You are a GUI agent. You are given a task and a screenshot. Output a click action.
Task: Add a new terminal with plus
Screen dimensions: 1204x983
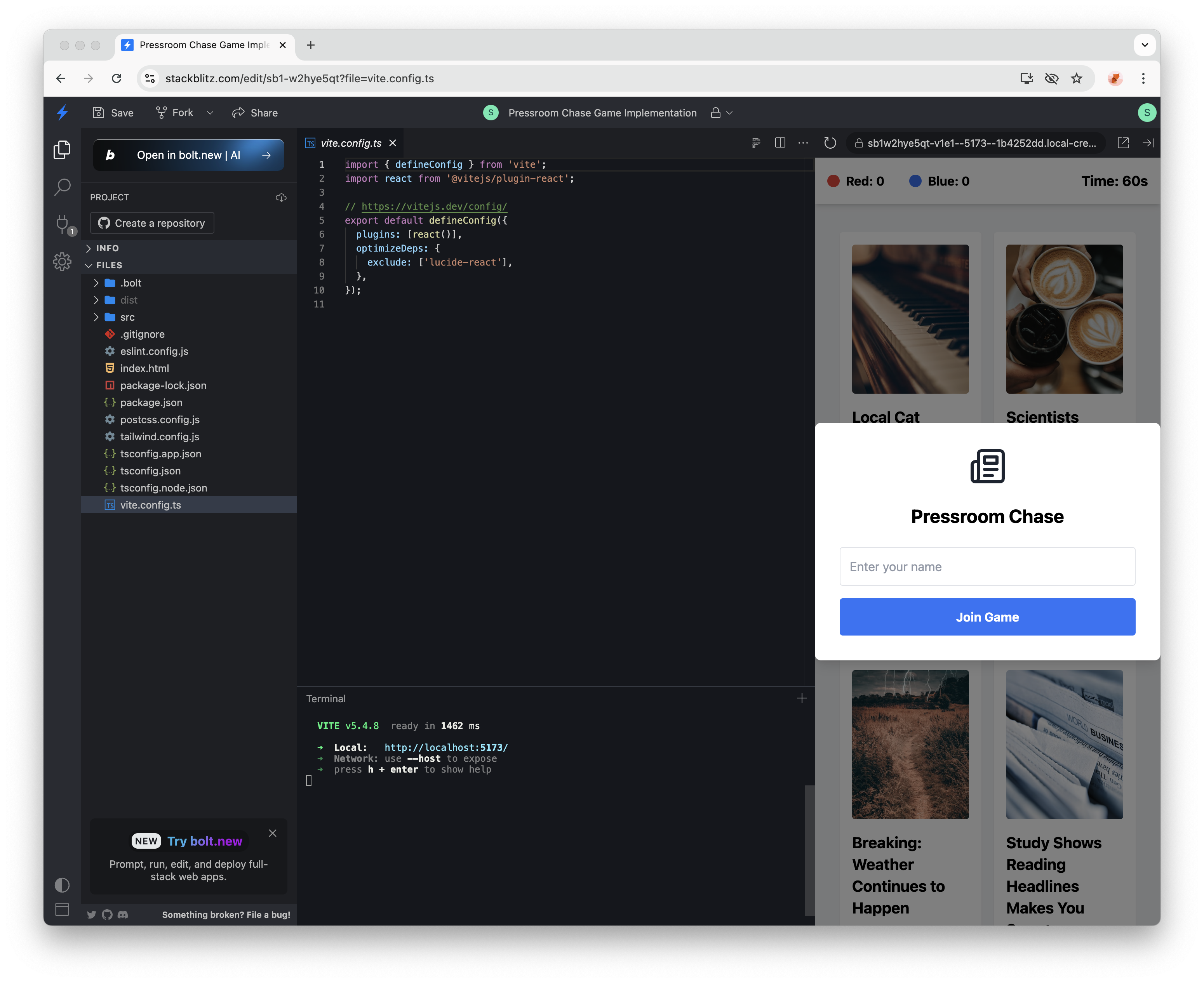click(801, 698)
